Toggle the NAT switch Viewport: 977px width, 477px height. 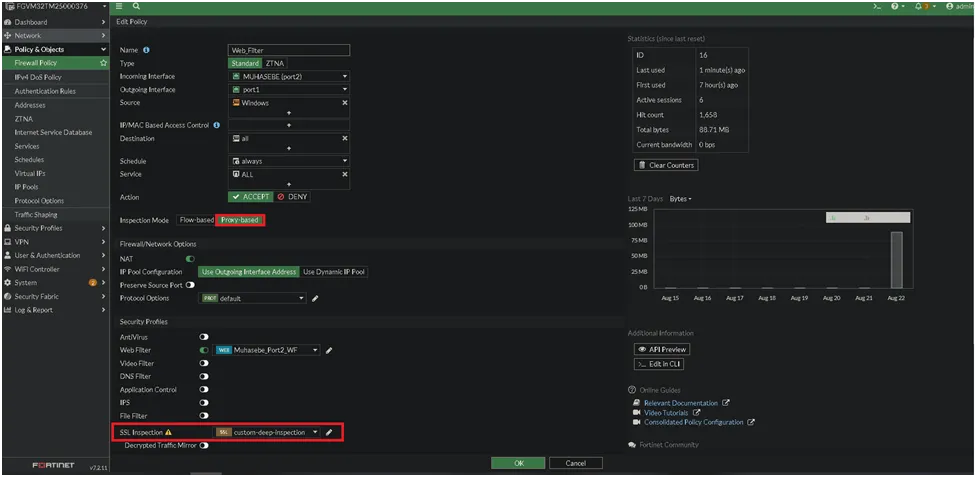190,258
